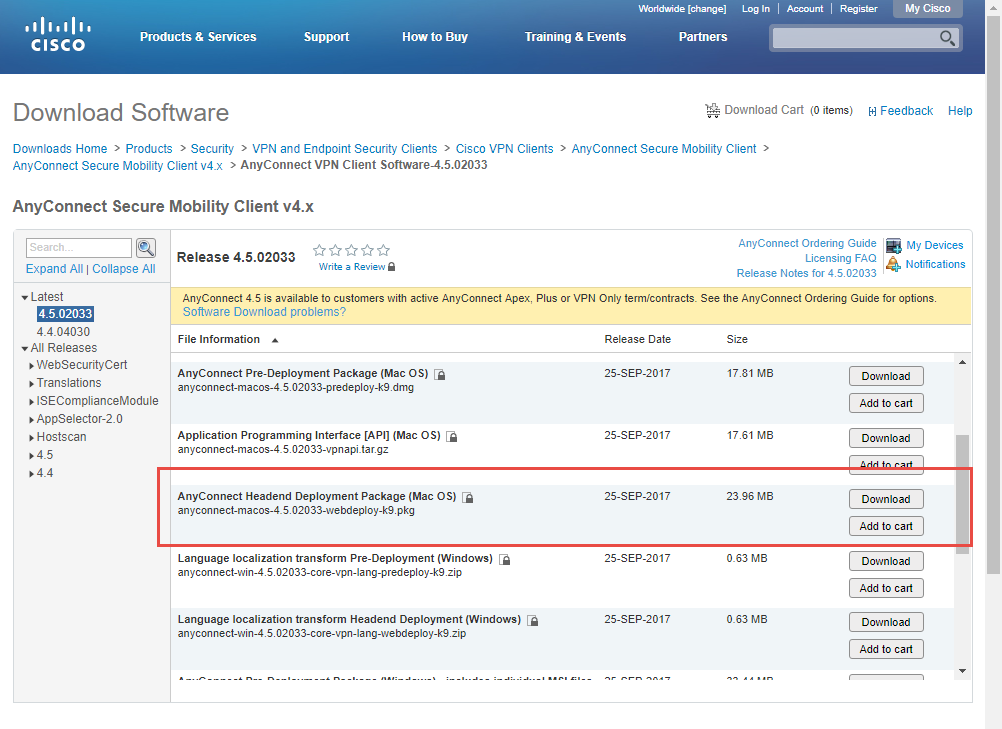The height and width of the screenshot is (729, 1002).
Task: Open the Support menu
Action: [x=327, y=37]
